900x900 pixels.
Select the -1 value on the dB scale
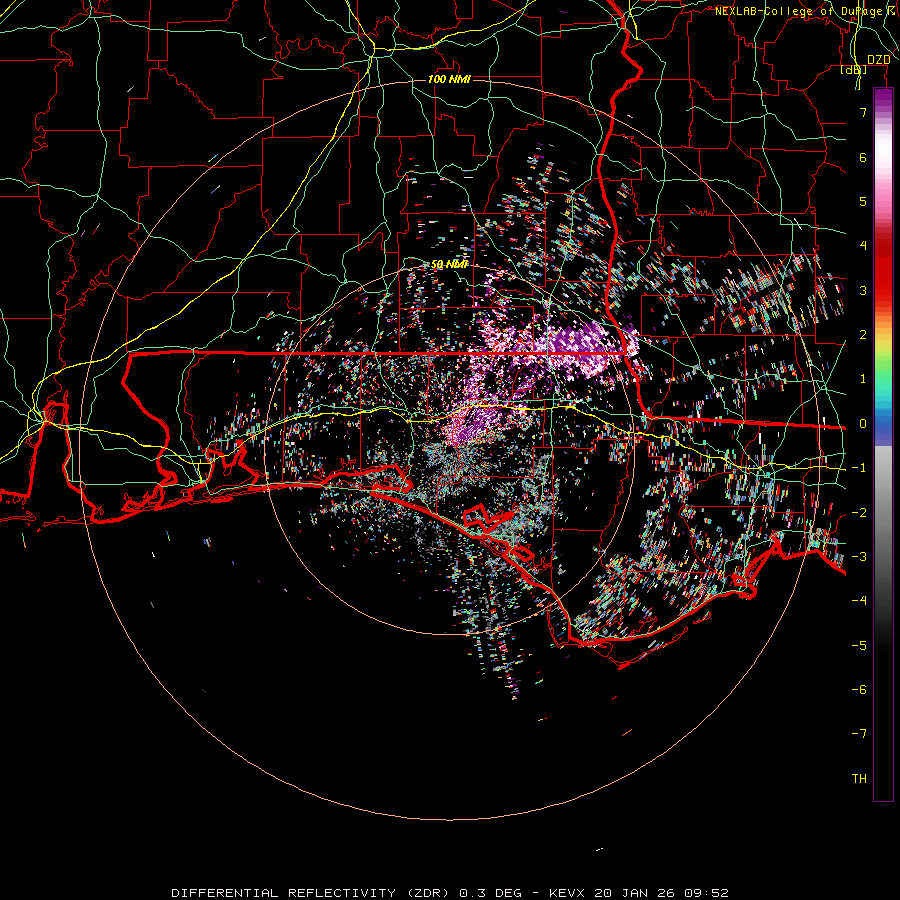pos(859,468)
